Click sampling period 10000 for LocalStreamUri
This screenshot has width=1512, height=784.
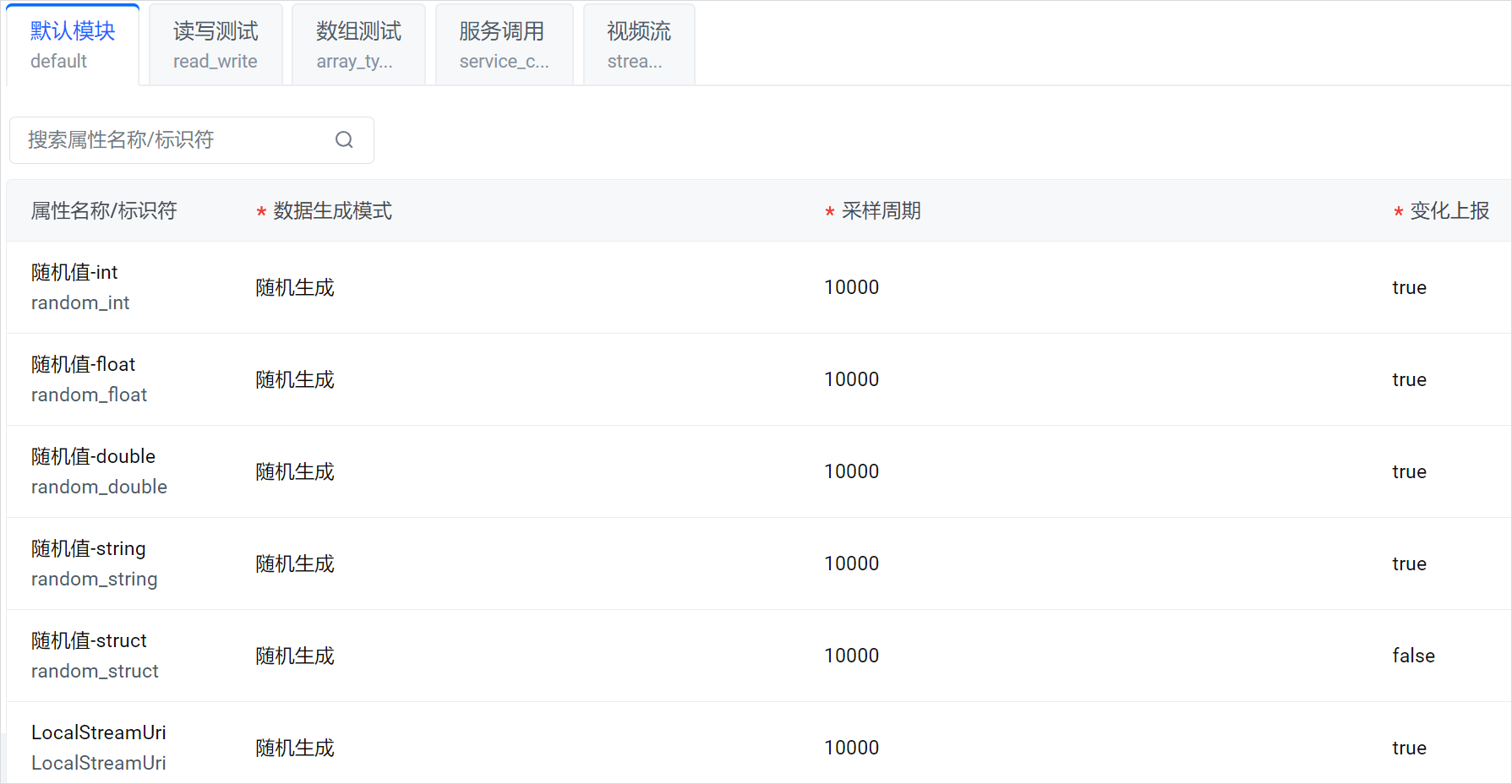tap(852, 748)
